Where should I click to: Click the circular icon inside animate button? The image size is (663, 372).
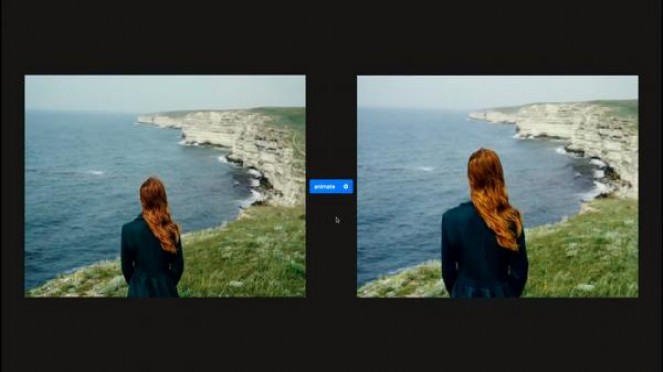coord(346,186)
